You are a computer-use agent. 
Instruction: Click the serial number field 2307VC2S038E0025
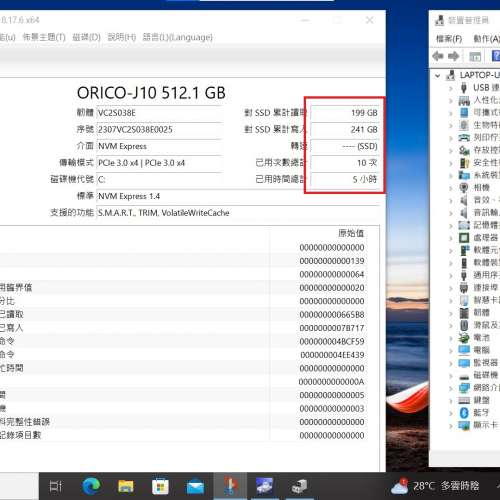pyautogui.click(x=159, y=130)
